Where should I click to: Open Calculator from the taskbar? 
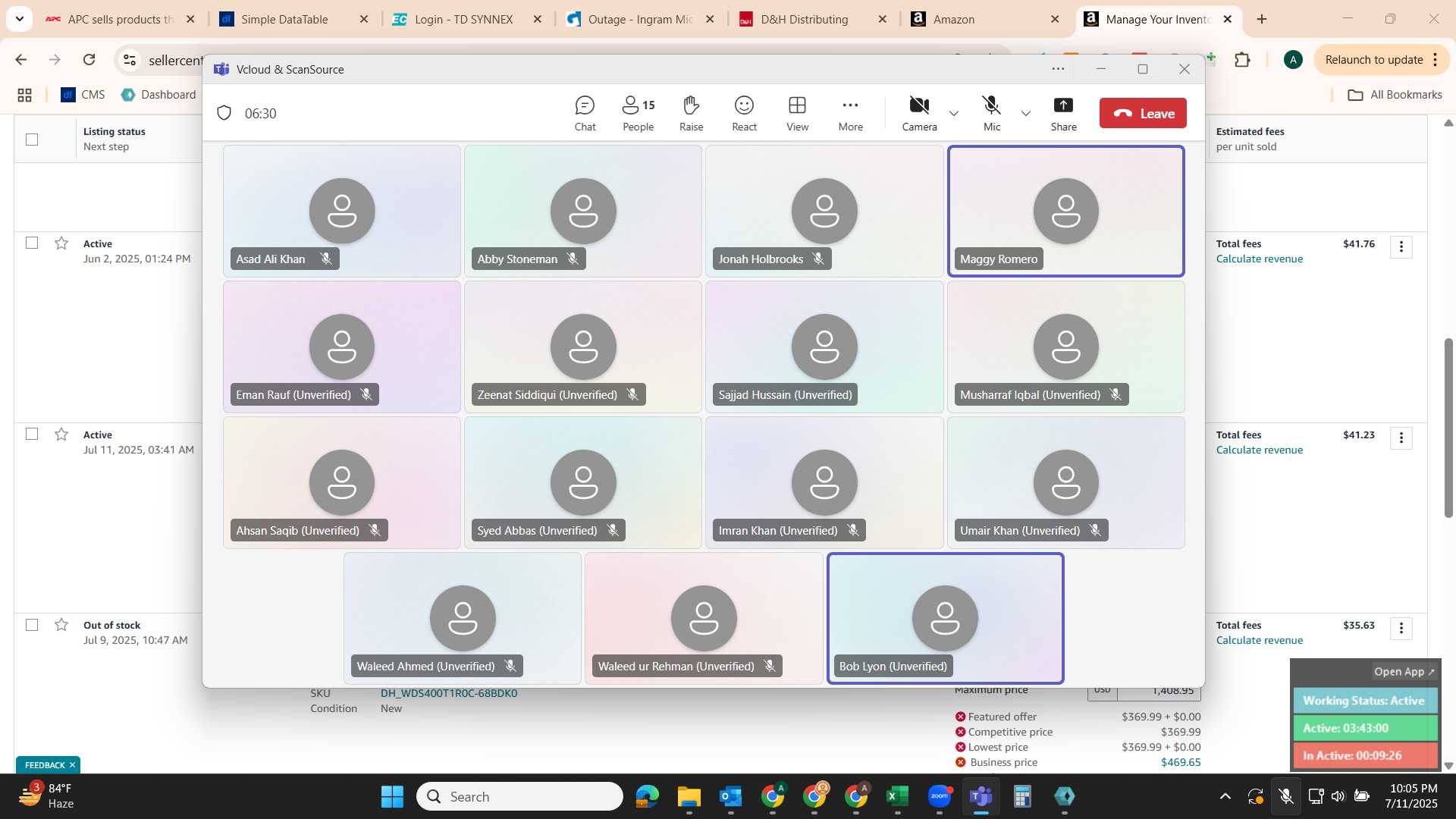tap(1022, 796)
